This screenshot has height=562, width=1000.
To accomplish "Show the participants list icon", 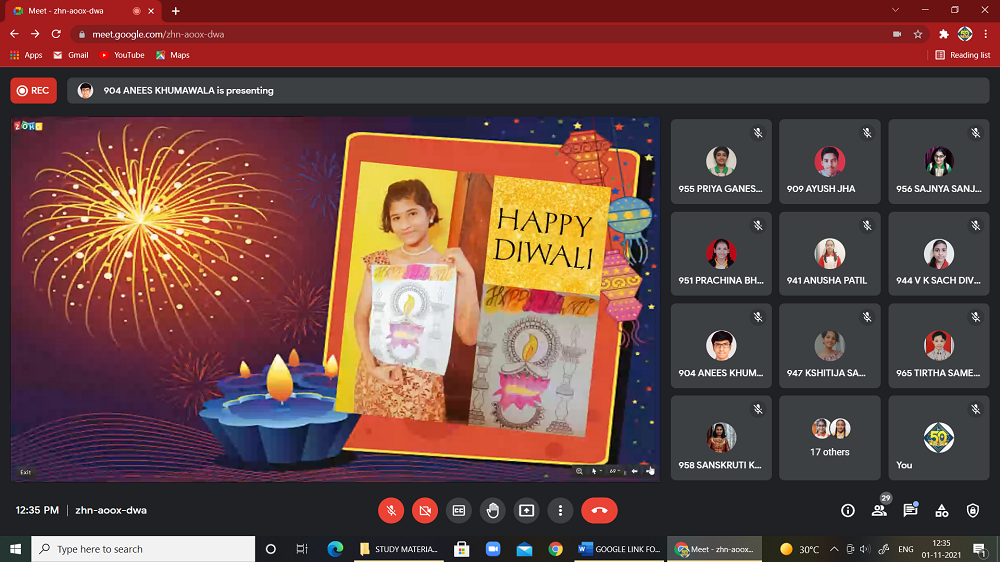I will [879, 510].
